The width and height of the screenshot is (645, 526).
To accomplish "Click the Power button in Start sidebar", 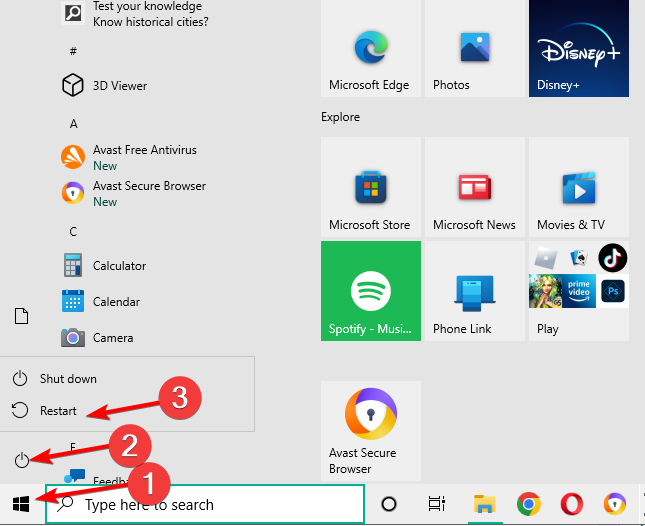I will (22, 460).
